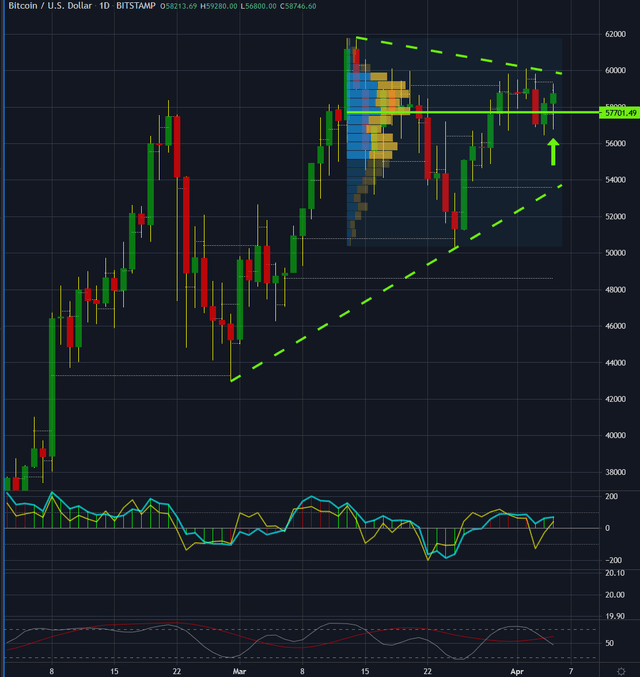This screenshot has width=640, height=677.
Task: Click the 54000 price axis label
Action: tap(615, 180)
